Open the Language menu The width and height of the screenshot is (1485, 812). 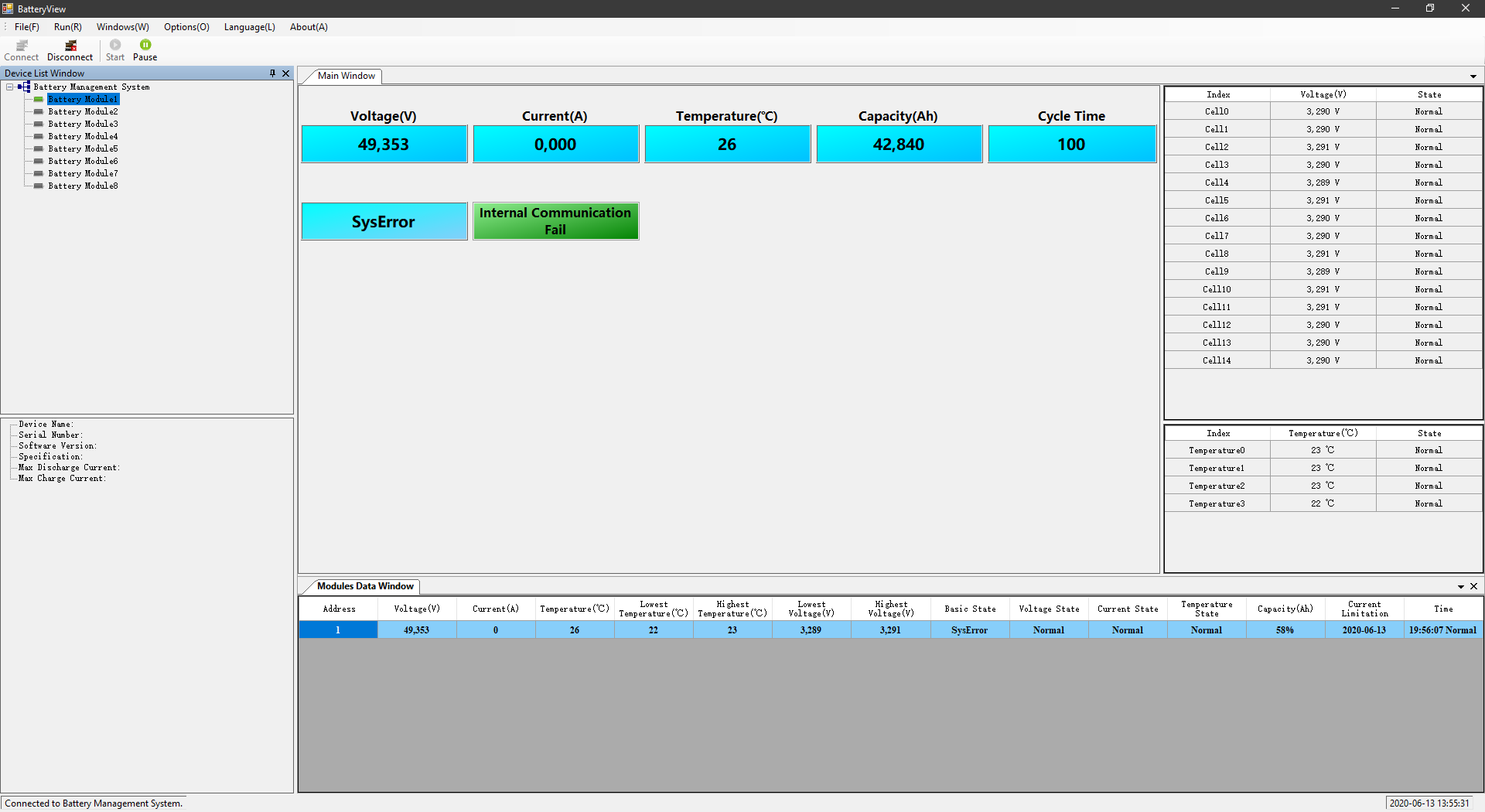[x=249, y=27]
